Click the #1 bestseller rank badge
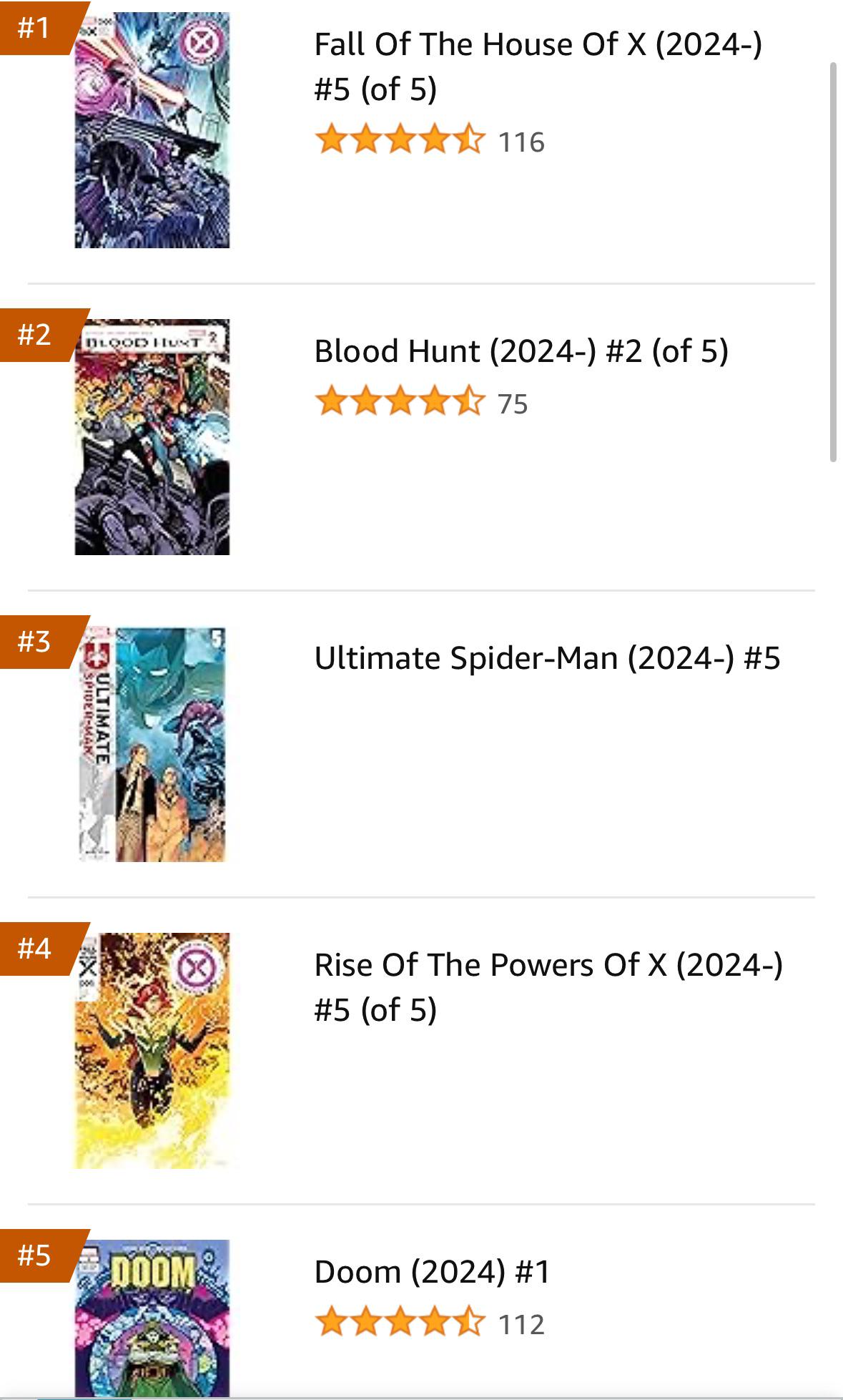 click(36, 28)
